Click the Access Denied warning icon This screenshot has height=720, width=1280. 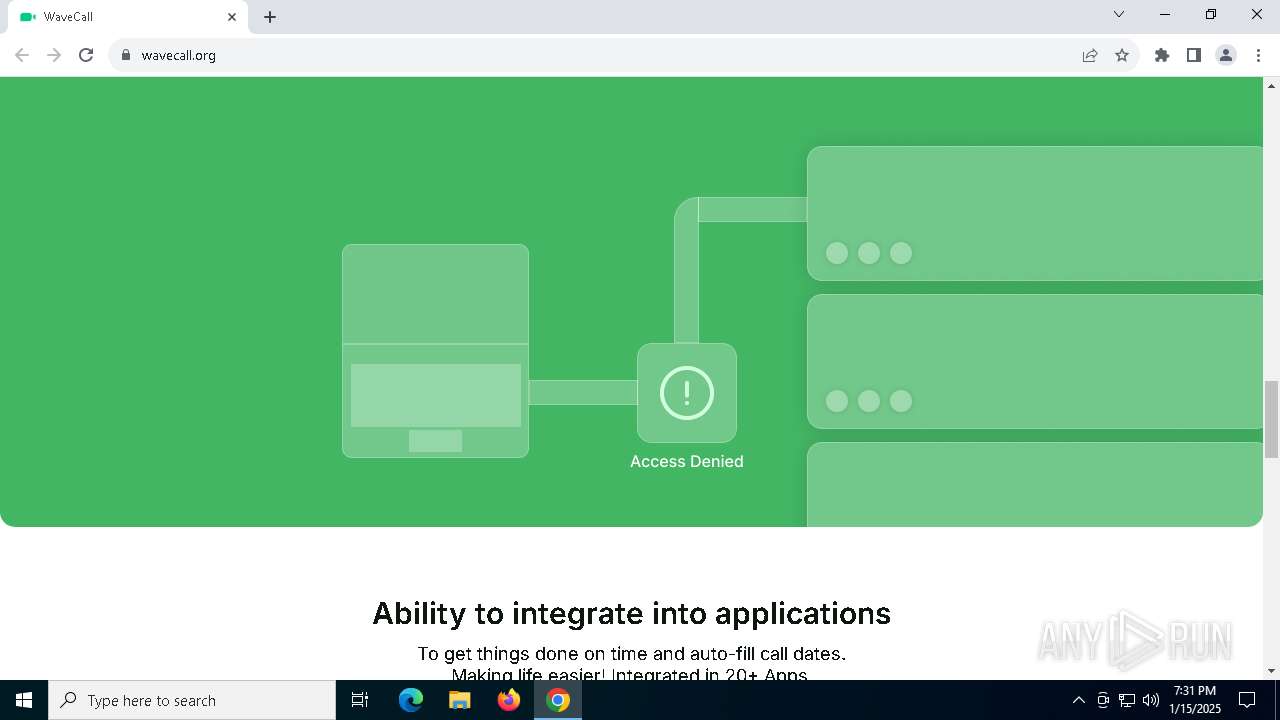[687, 392]
